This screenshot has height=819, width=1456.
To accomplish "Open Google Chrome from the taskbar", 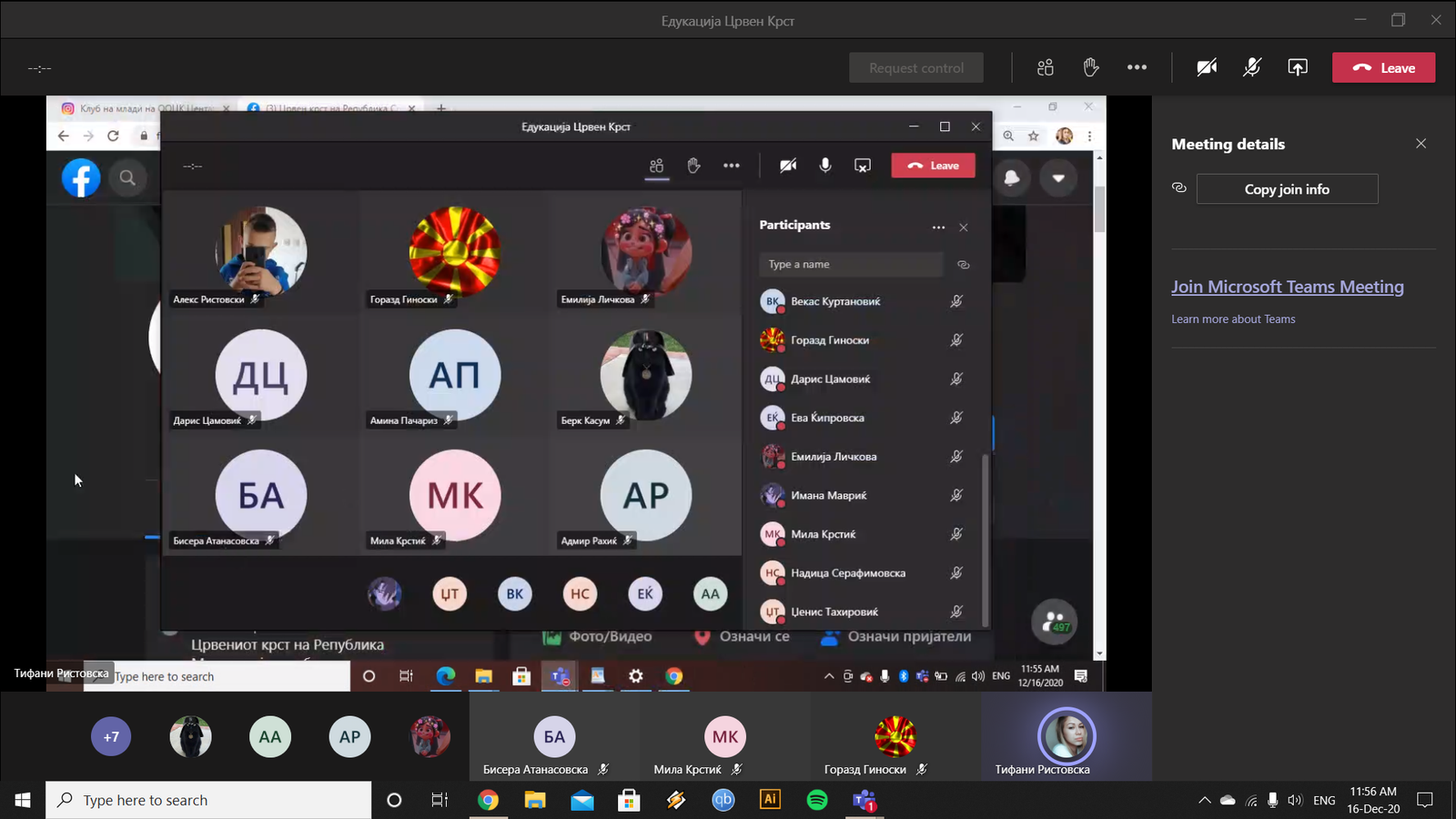I will coord(489,800).
